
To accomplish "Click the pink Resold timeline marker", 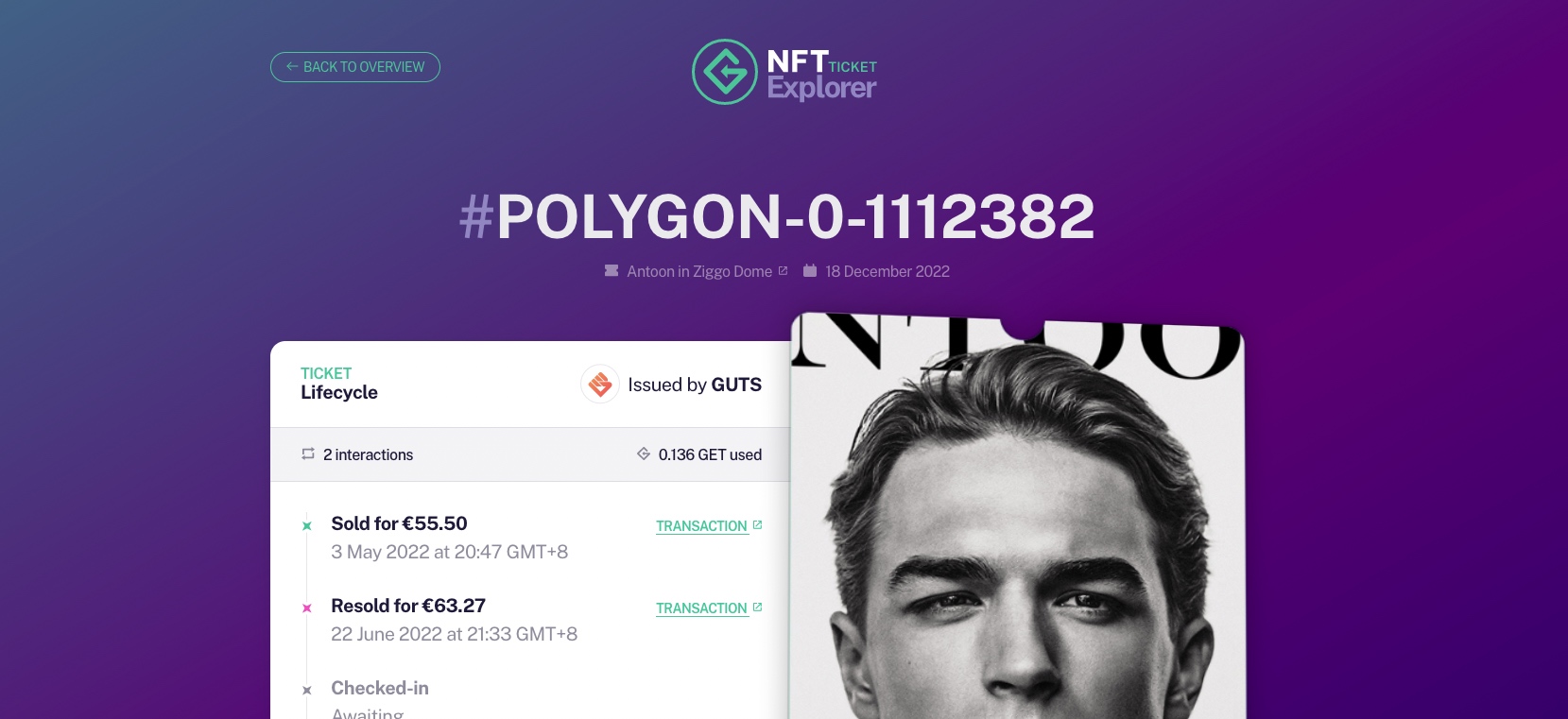I will 306,608.
